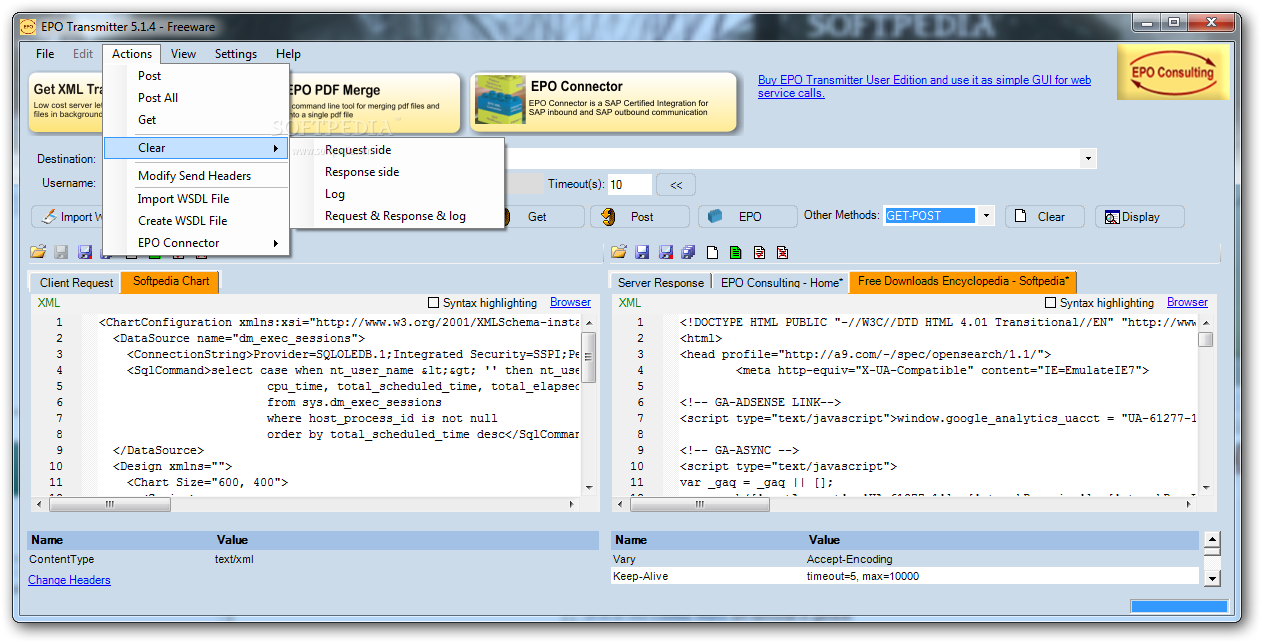Viewport: 1262px width, 643px height.
Task: Click the blue progress bar at bottom right
Action: click(1179, 606)
